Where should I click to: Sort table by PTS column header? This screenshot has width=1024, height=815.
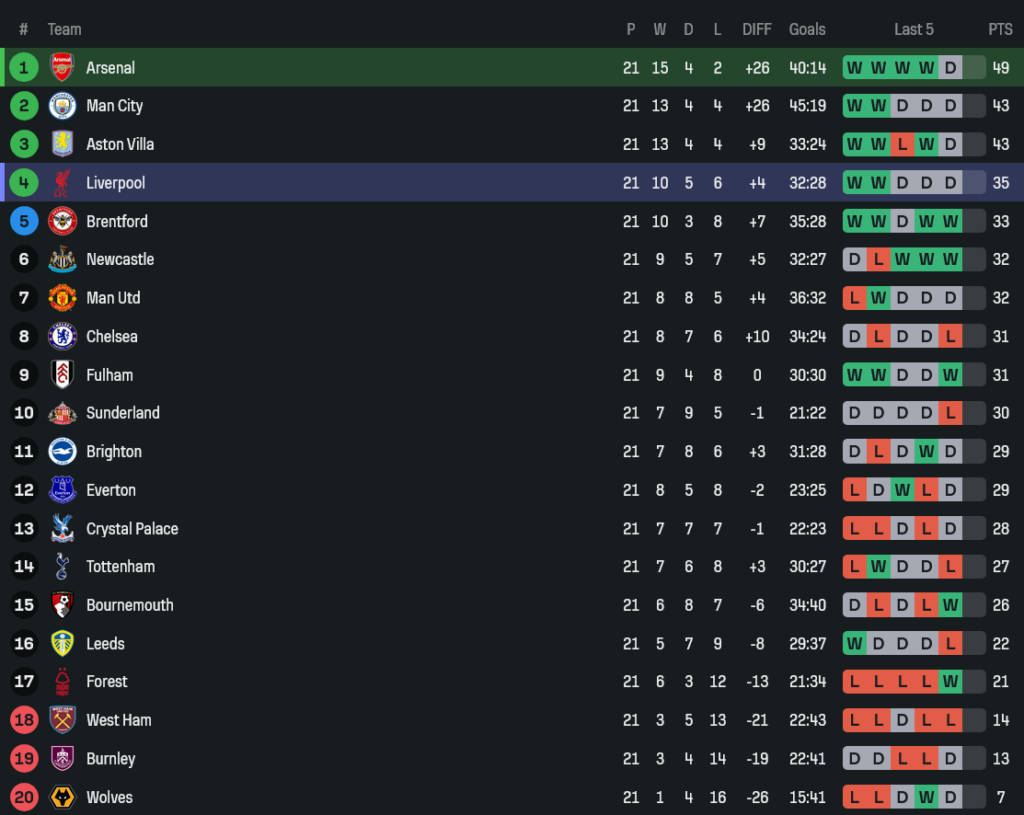(x=1000, y=29)
